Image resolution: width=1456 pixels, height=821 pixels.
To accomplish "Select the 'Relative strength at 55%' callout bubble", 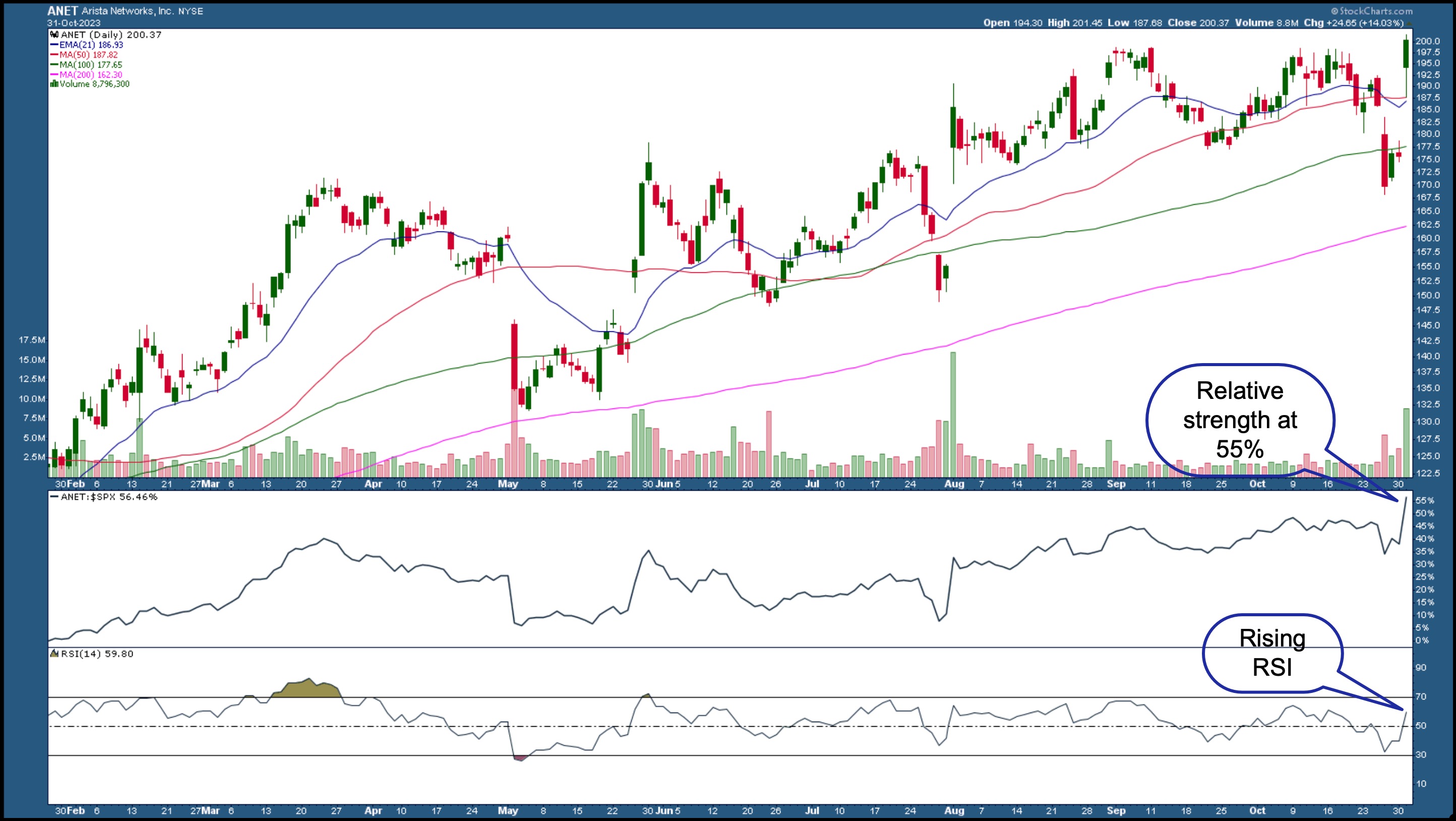I will pyautogui.click(x=1240, y=420).
